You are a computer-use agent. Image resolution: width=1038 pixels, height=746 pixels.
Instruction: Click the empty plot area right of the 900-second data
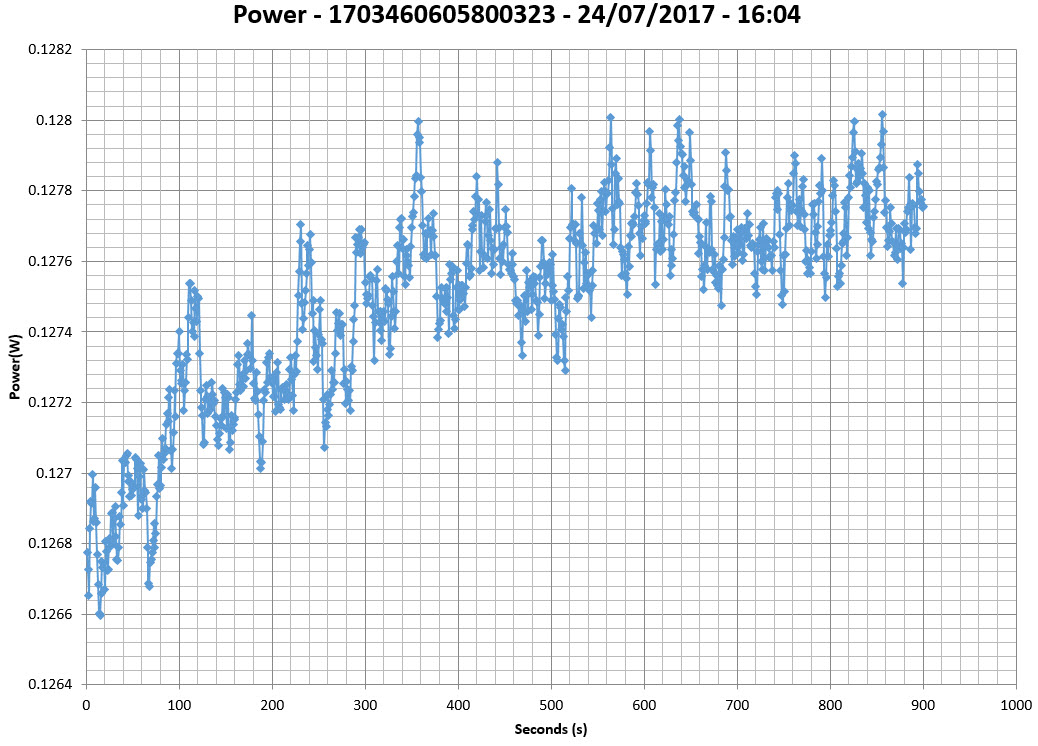[970, 400]
